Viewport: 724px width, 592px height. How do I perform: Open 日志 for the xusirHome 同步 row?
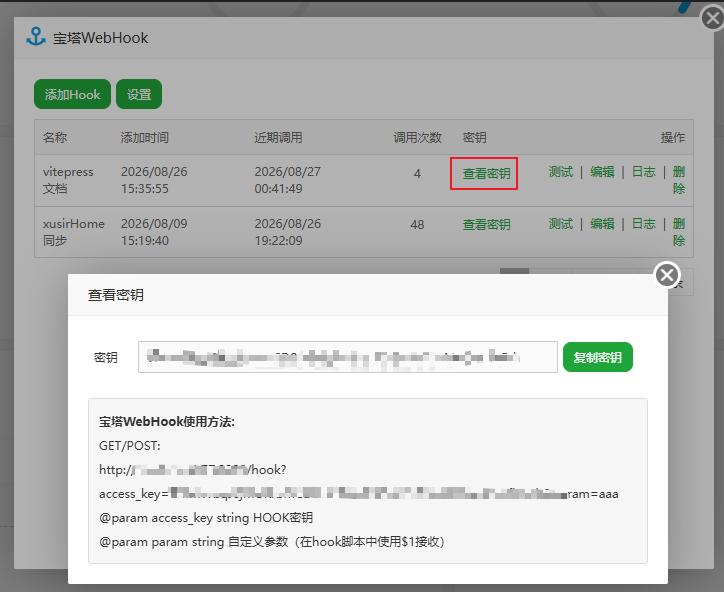tap(644, 224)
